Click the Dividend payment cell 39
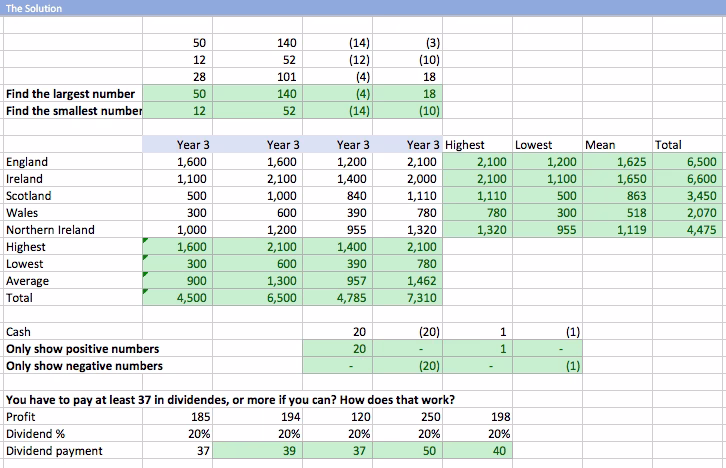The width and height of the screenshot is (726, 468). click(x=257, y=451)
